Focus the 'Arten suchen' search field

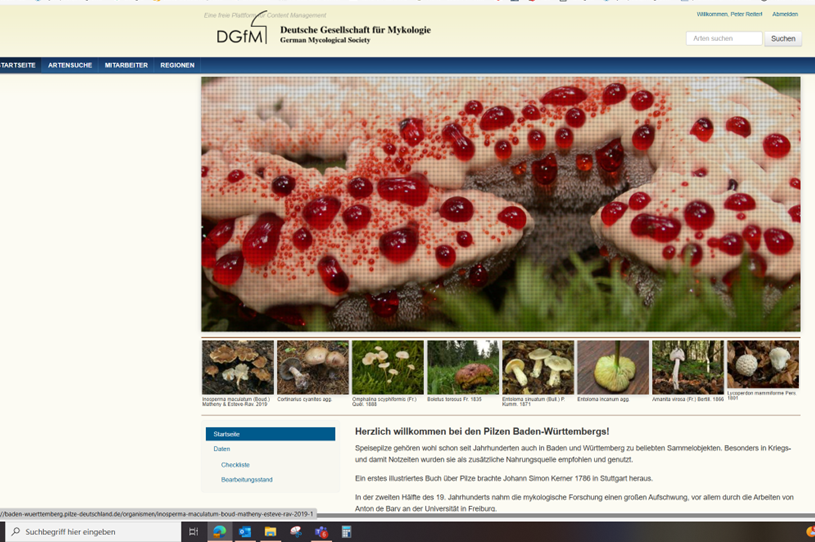(723, 38)
